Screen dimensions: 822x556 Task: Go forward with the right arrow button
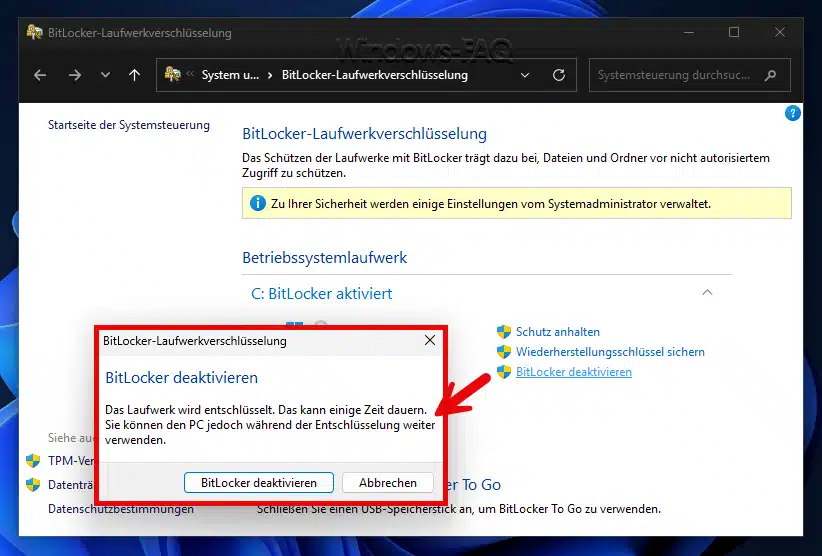tap(75, 75)
